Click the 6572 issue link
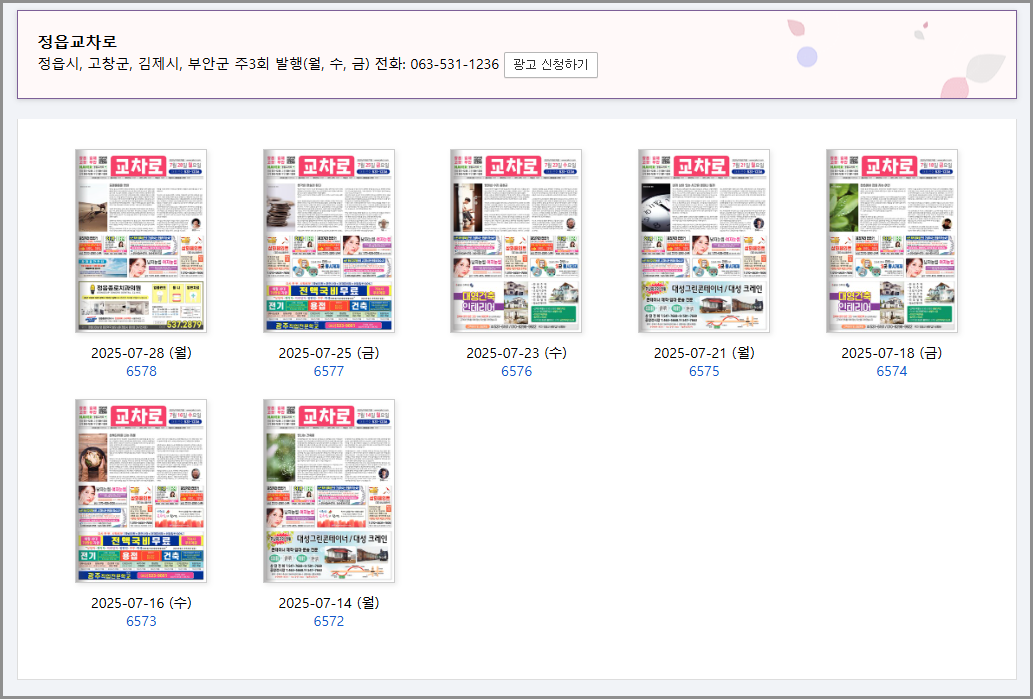 coord(329,621)
